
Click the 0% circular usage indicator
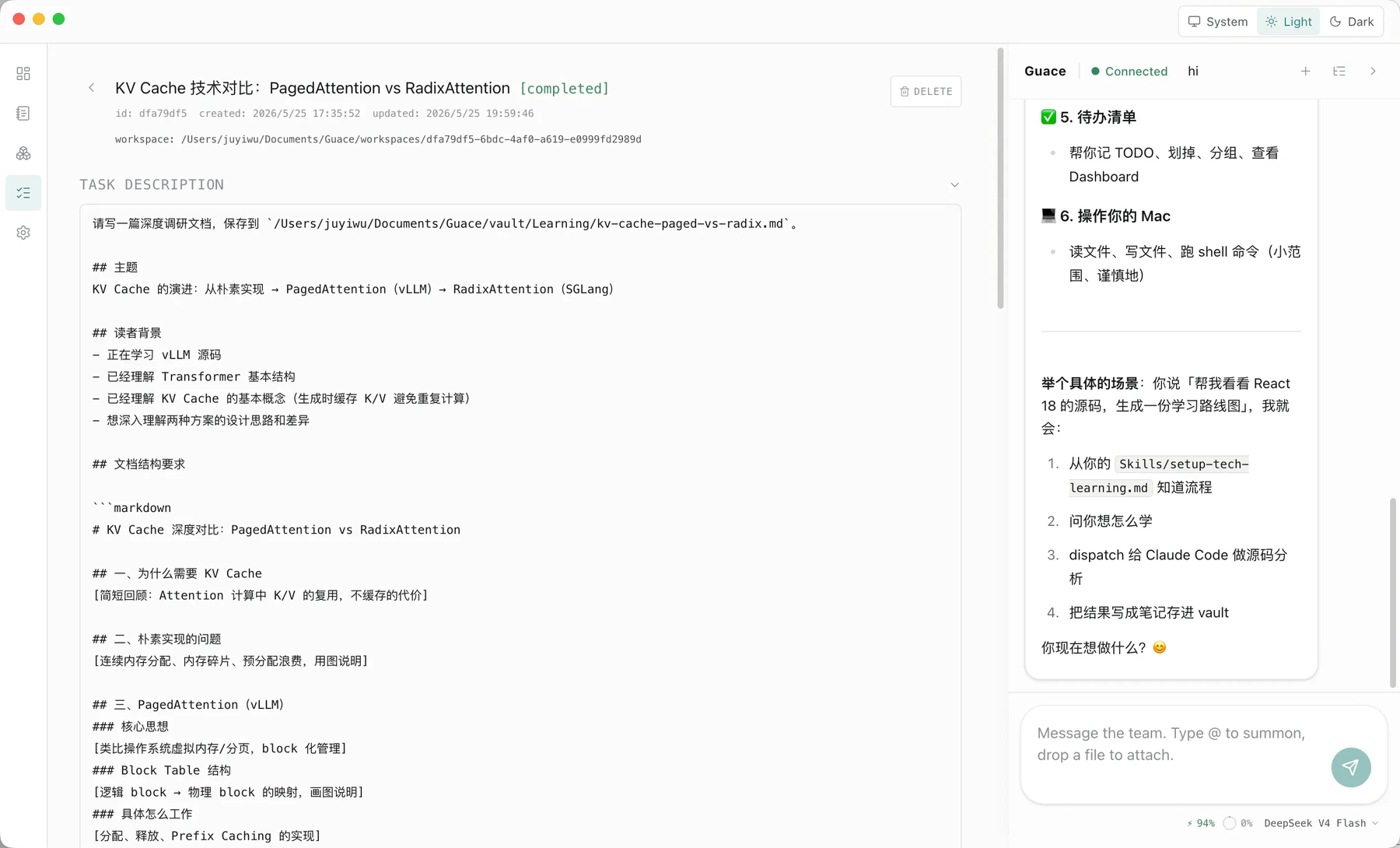pos(1238,823)
